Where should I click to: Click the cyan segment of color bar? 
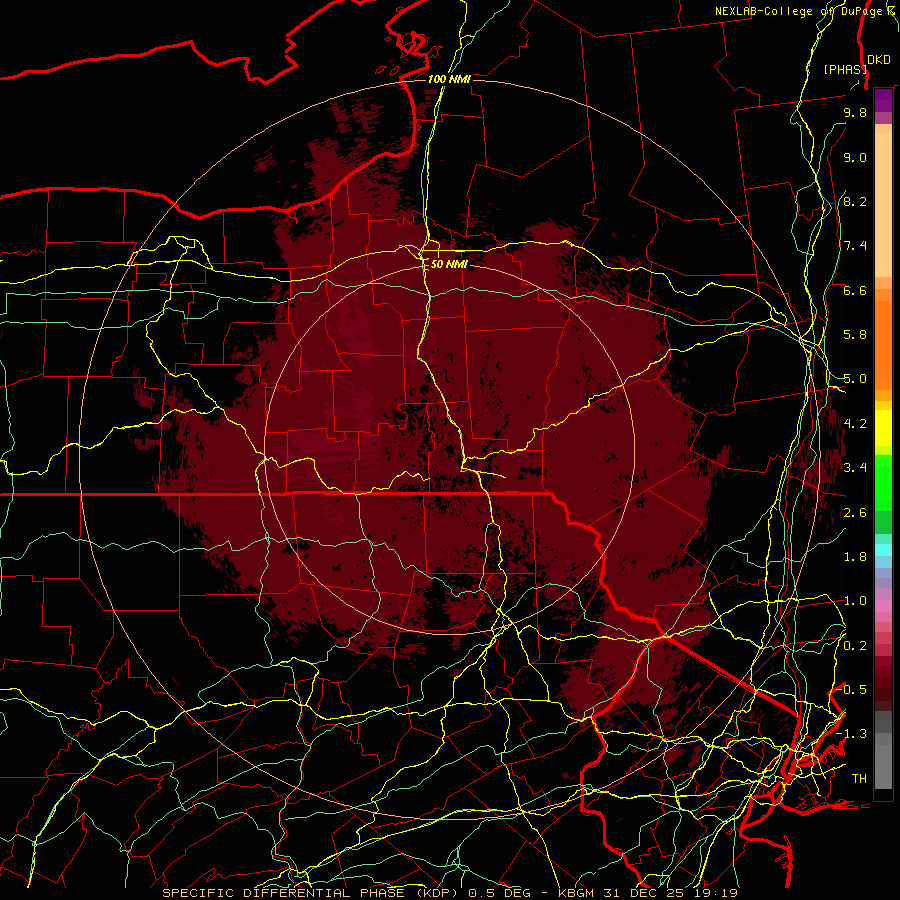click(x=883, y=549)
